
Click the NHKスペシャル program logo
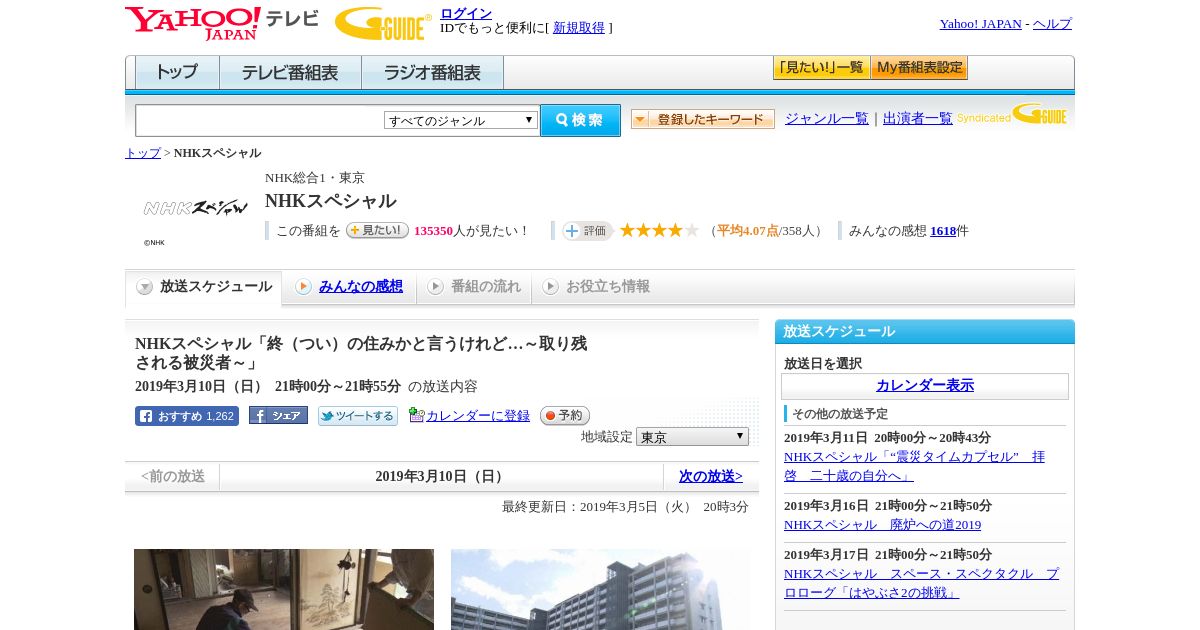point(196,208)
